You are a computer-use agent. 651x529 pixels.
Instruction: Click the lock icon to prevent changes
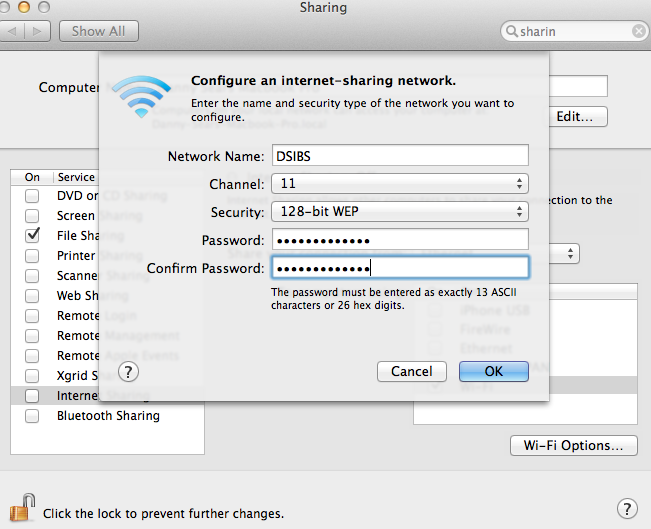tap(22, 507)
